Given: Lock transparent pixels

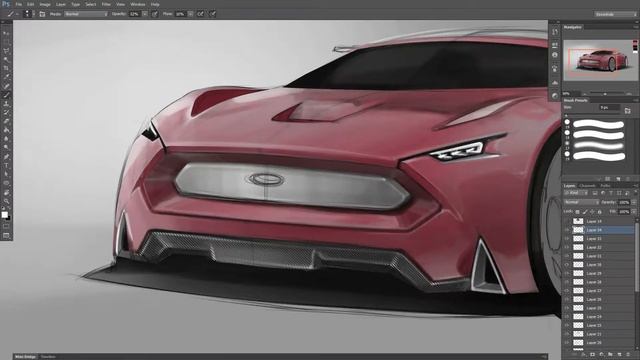Looking at the screenshot, I should [577, 212].
